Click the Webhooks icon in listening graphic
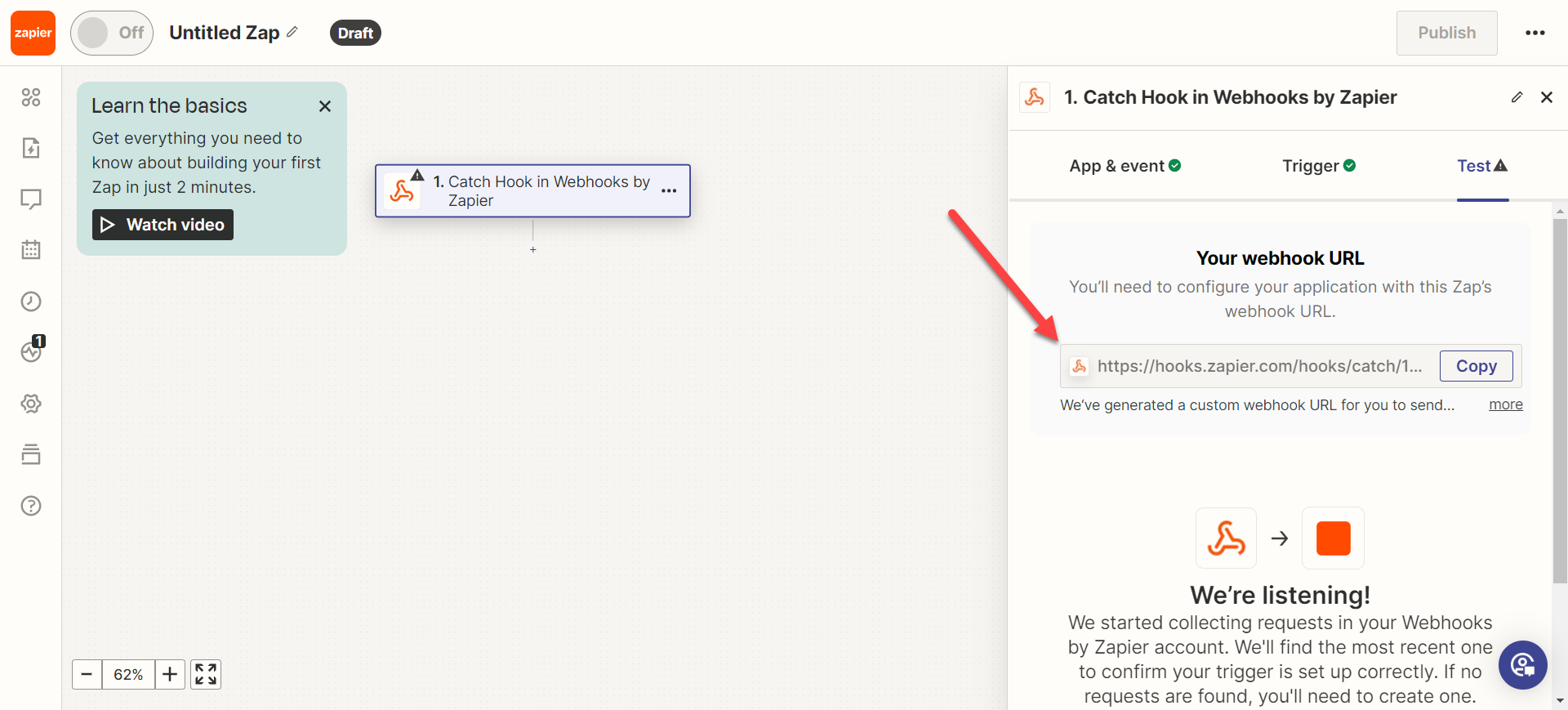The image size is (1568, 710). click(x=1226, y=538)
